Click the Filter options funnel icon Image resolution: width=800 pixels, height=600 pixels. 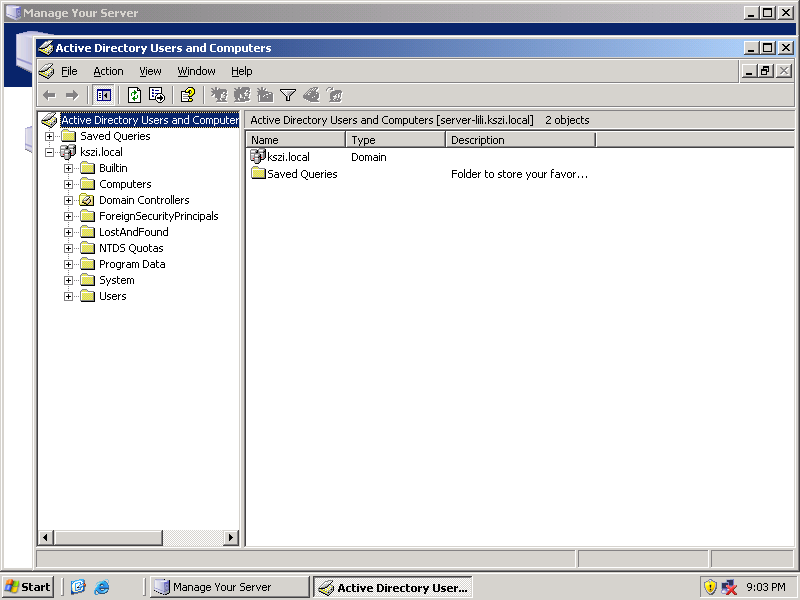click(288, 95)
